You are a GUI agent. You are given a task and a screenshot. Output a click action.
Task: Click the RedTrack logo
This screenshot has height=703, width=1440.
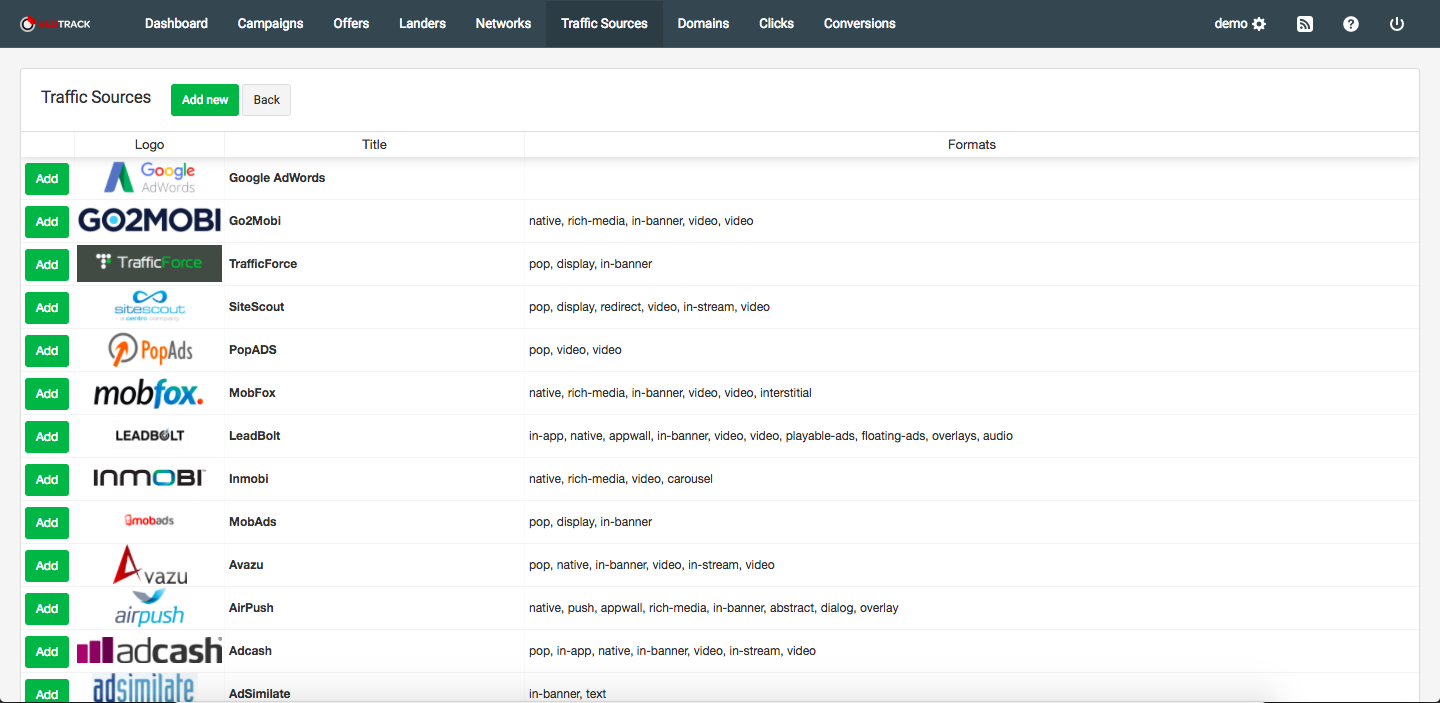click(x=56, y=24)
